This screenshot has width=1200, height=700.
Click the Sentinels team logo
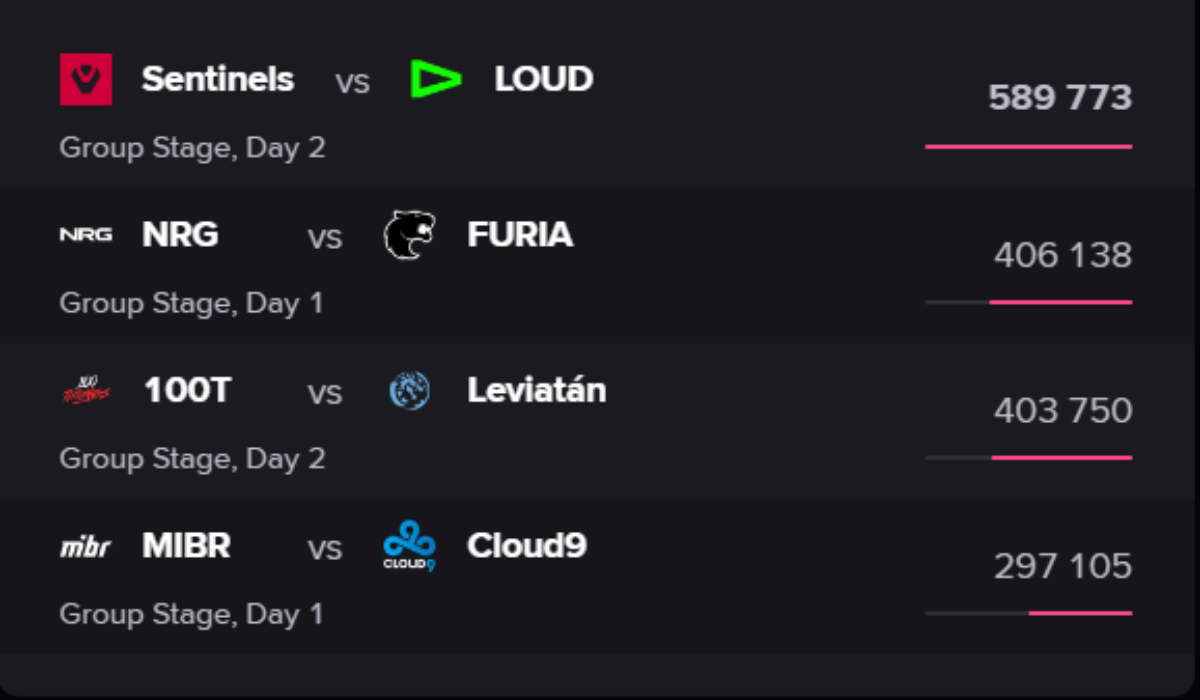[x=86, y=79]
